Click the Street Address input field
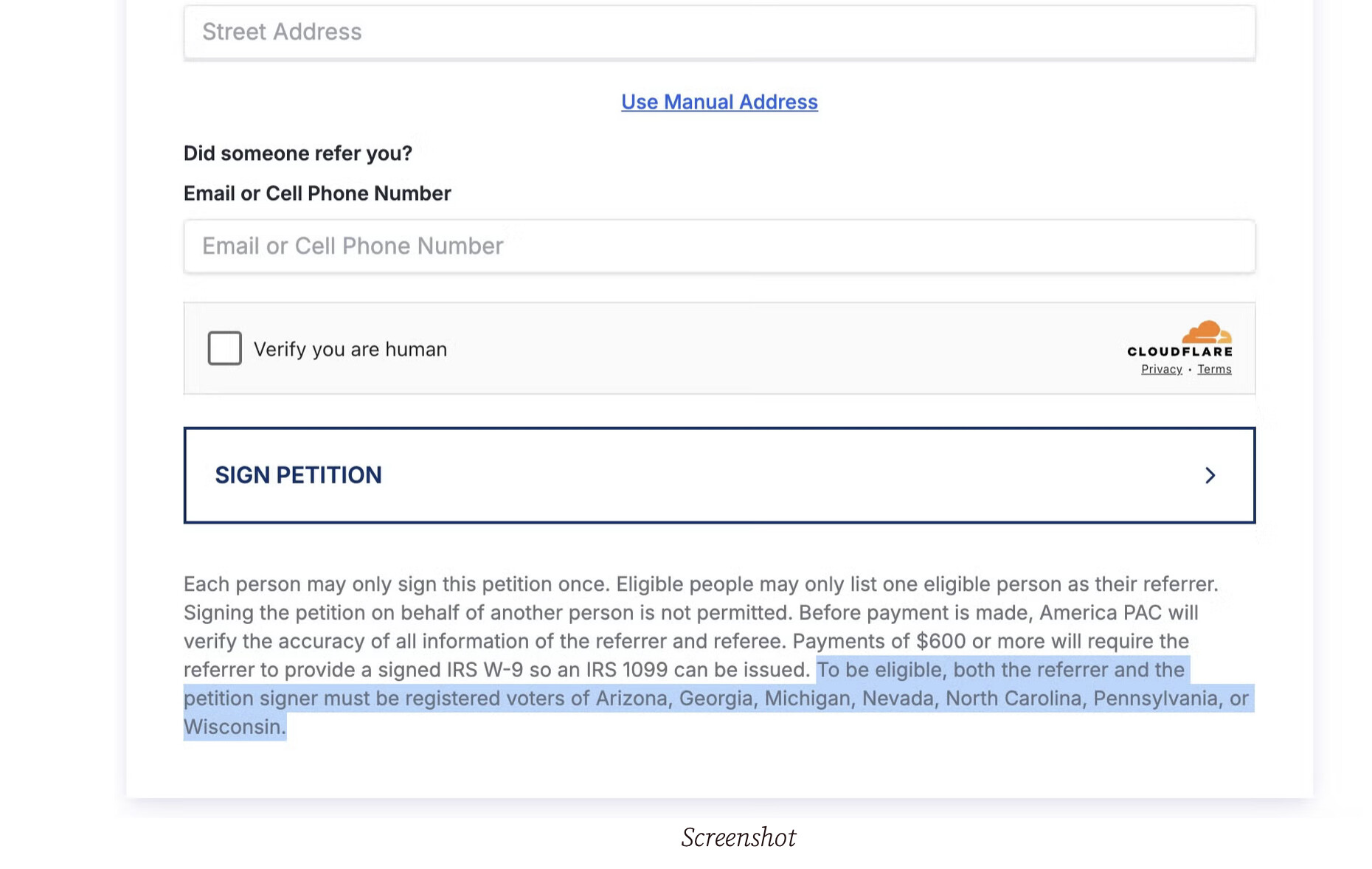Image resolution: width=1372 pixels, height=869 pixels. tap(719, 32)
